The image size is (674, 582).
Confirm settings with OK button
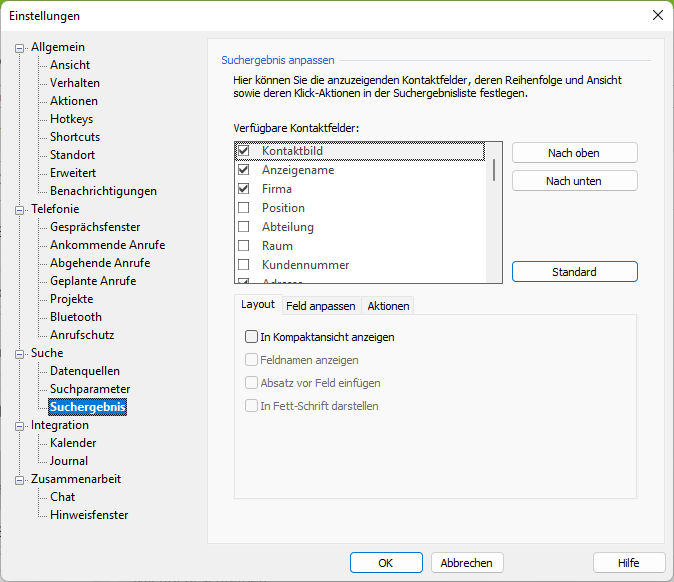385,562
